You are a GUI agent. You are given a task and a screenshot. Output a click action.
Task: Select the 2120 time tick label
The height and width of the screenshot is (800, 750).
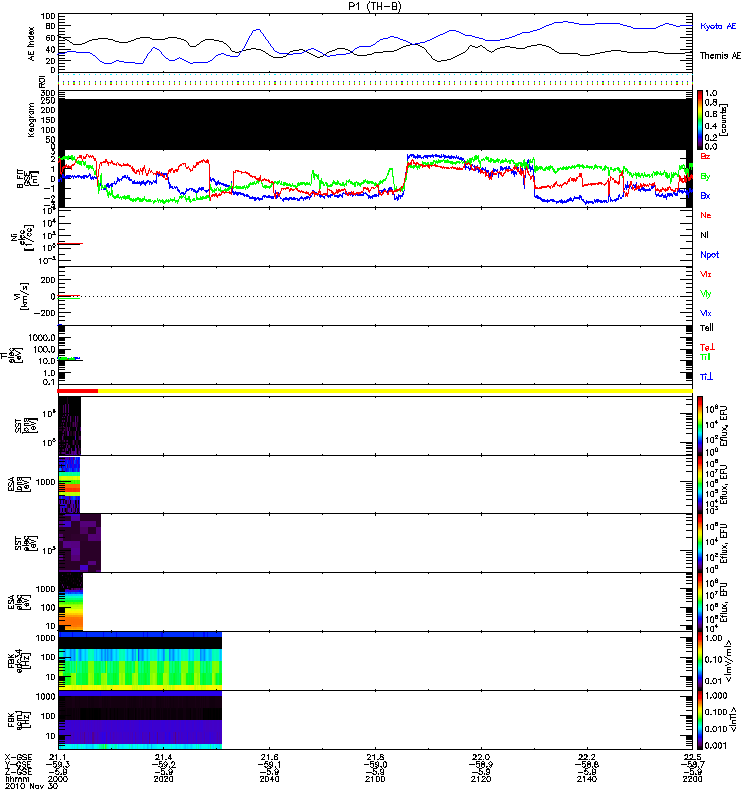(481, 779)
